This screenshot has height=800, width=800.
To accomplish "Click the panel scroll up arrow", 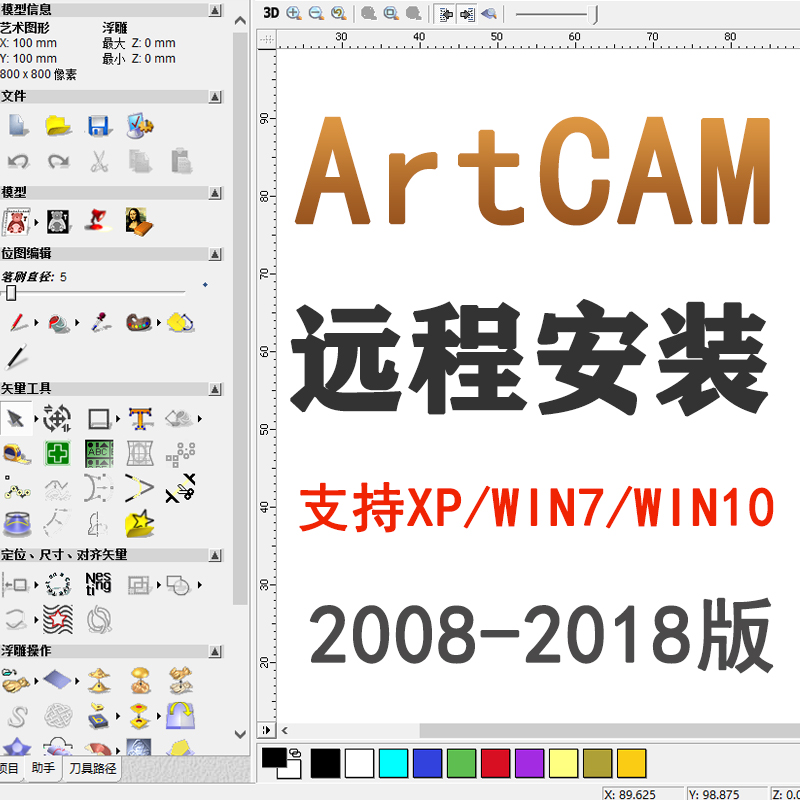I will 240,21.
